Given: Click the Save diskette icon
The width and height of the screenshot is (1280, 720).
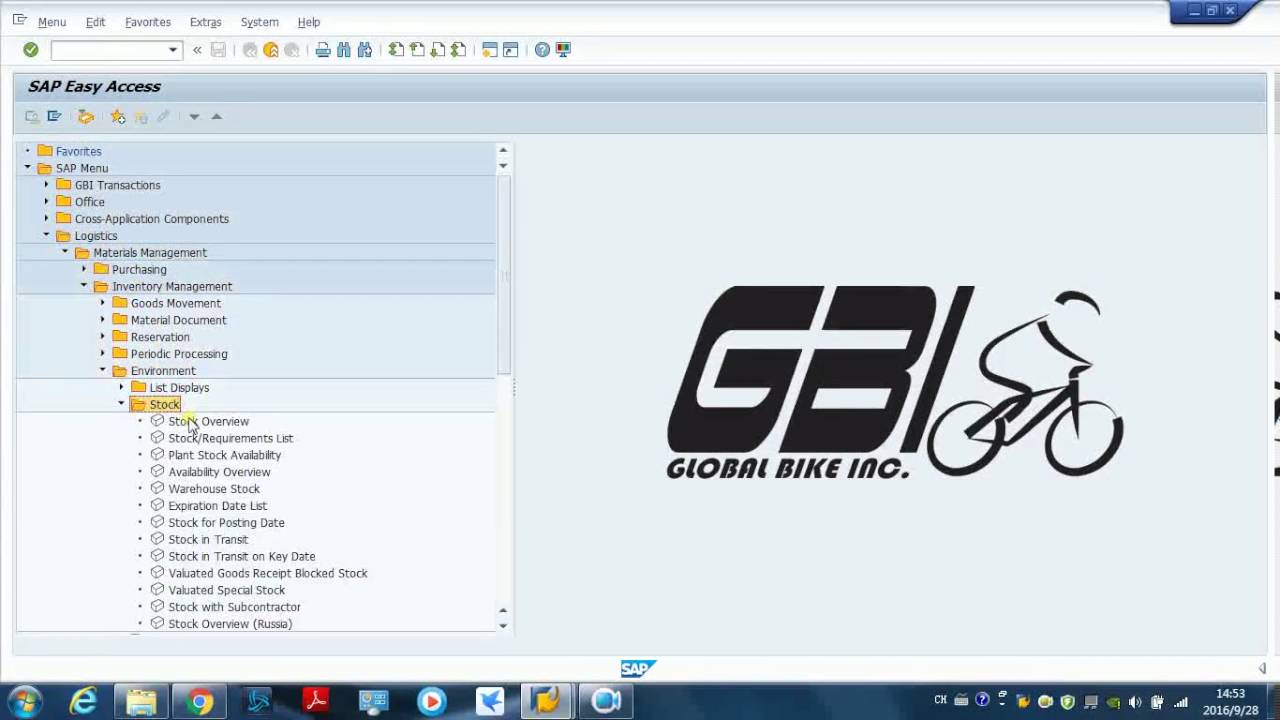Looking at the screenshot, I should pos(218,49).
